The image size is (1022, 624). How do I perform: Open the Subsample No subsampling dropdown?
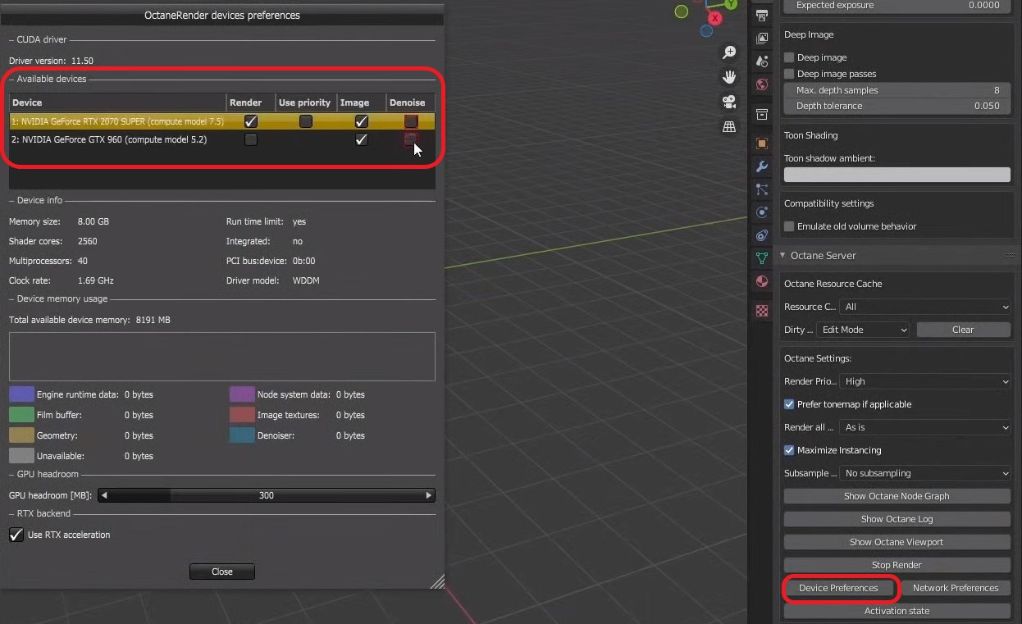tap(926, 473)
